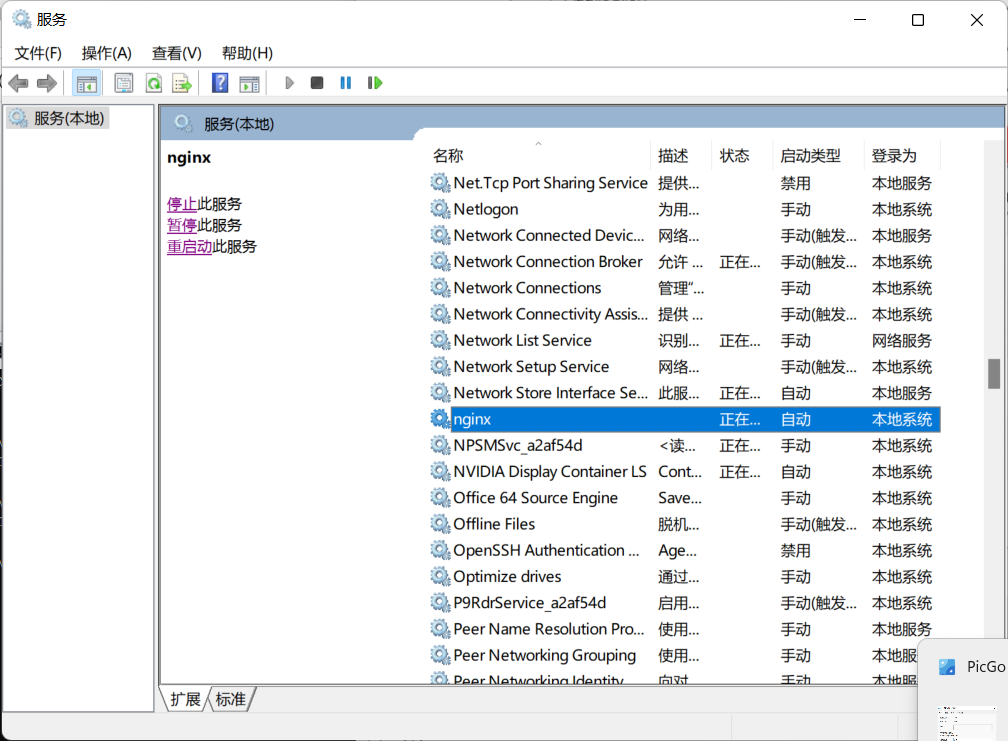Click the 重启动 service link
1008x741 pixels.
pyautogui.click(x=190, y=247)
